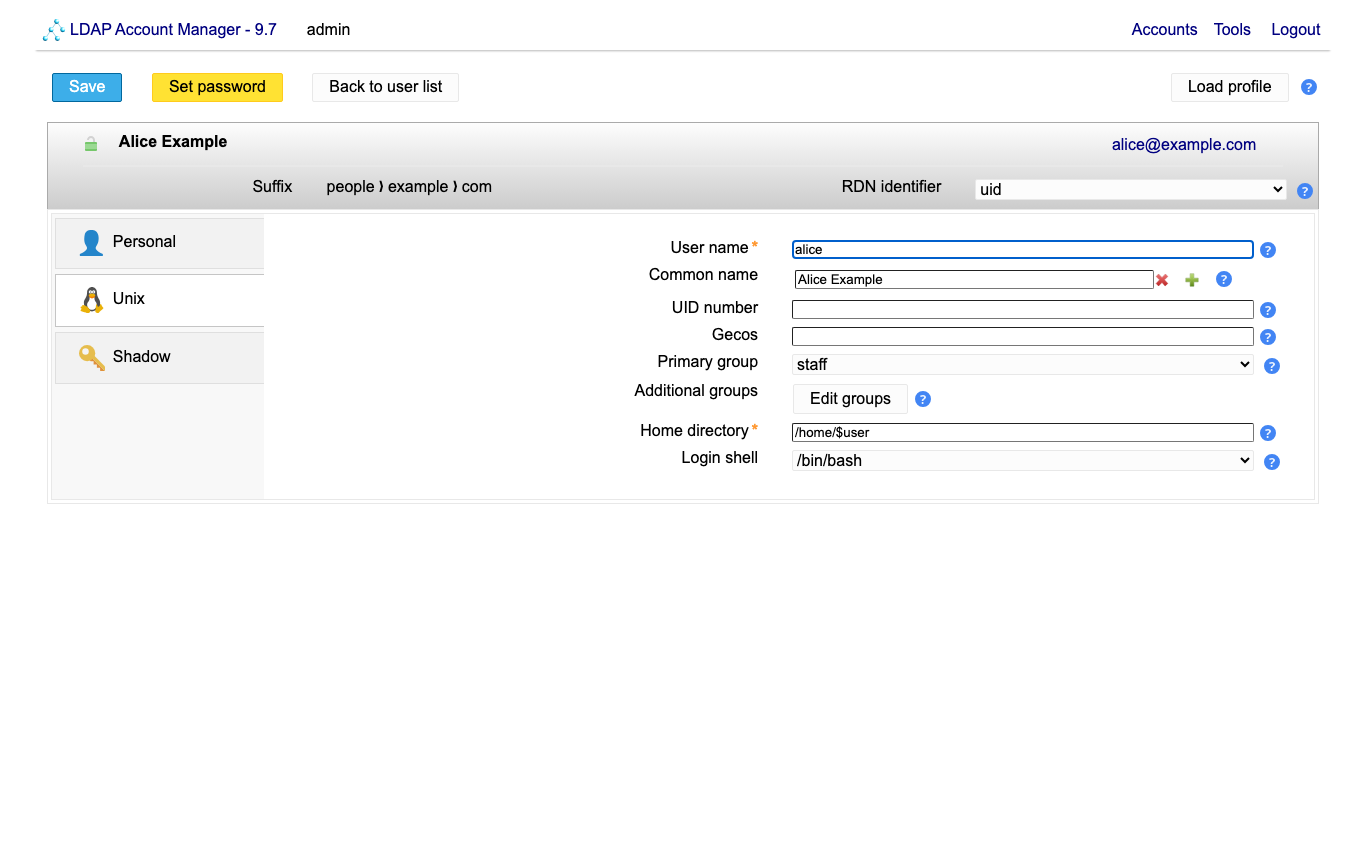Focus the User name input field
The image size is (1366, 860).
[1022, 250]
